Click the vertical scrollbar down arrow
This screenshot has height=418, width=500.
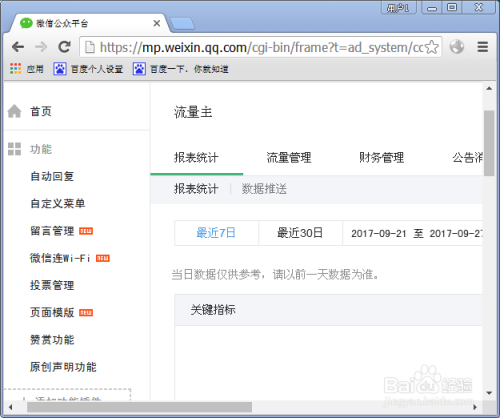click(489, 393)
